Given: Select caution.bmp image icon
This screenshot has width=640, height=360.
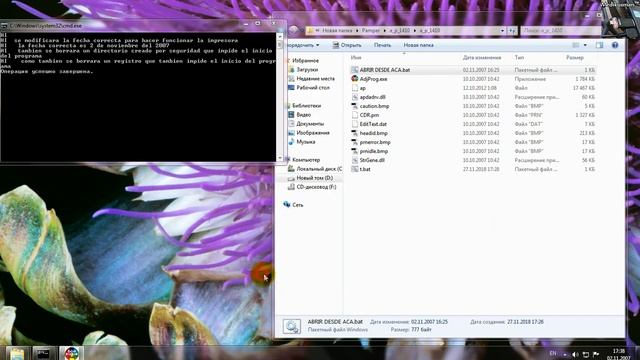Looking at the screenshot, I should (x=355, y=106).
